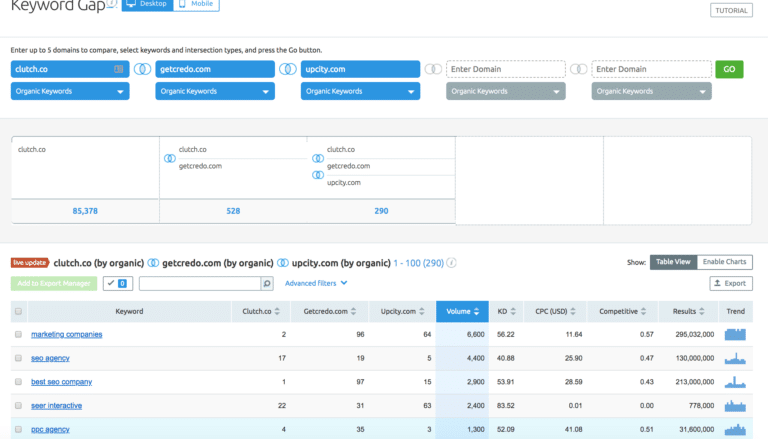Viewport: 768px width, 439px height.
Task: Click trend chart for marketing companies row
Action: pyautogui.click(x=735, y=335)
